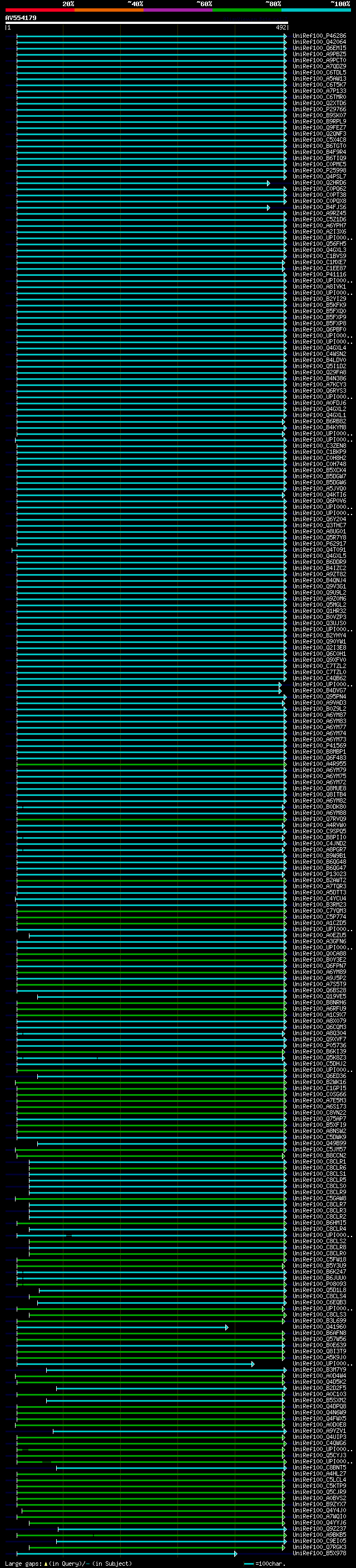This screenshot has height=1568, width=356.
Task: Select label UniRef100_B6DDR9
Action: (319, 562)
